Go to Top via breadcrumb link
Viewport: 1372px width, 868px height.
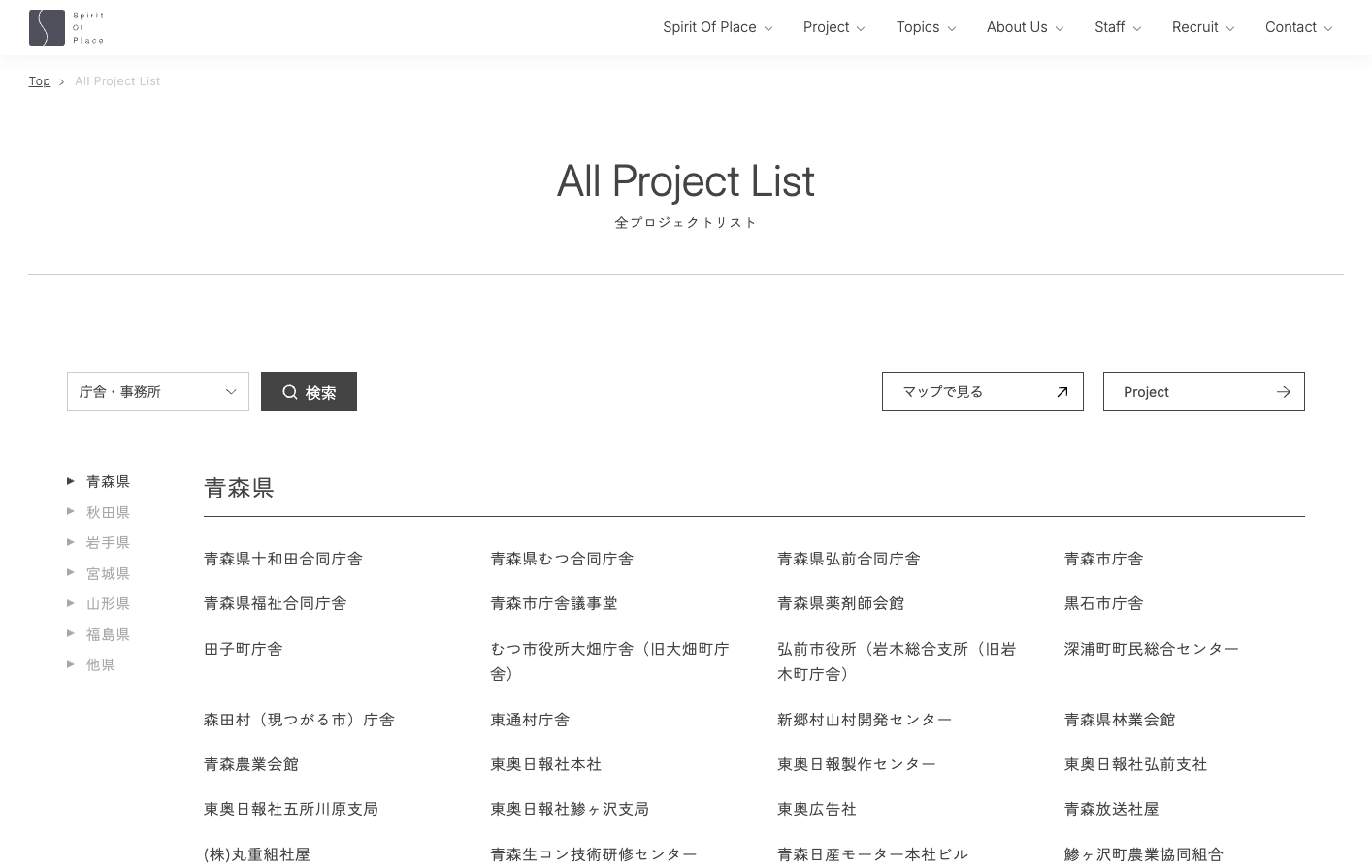pos(39,81)
